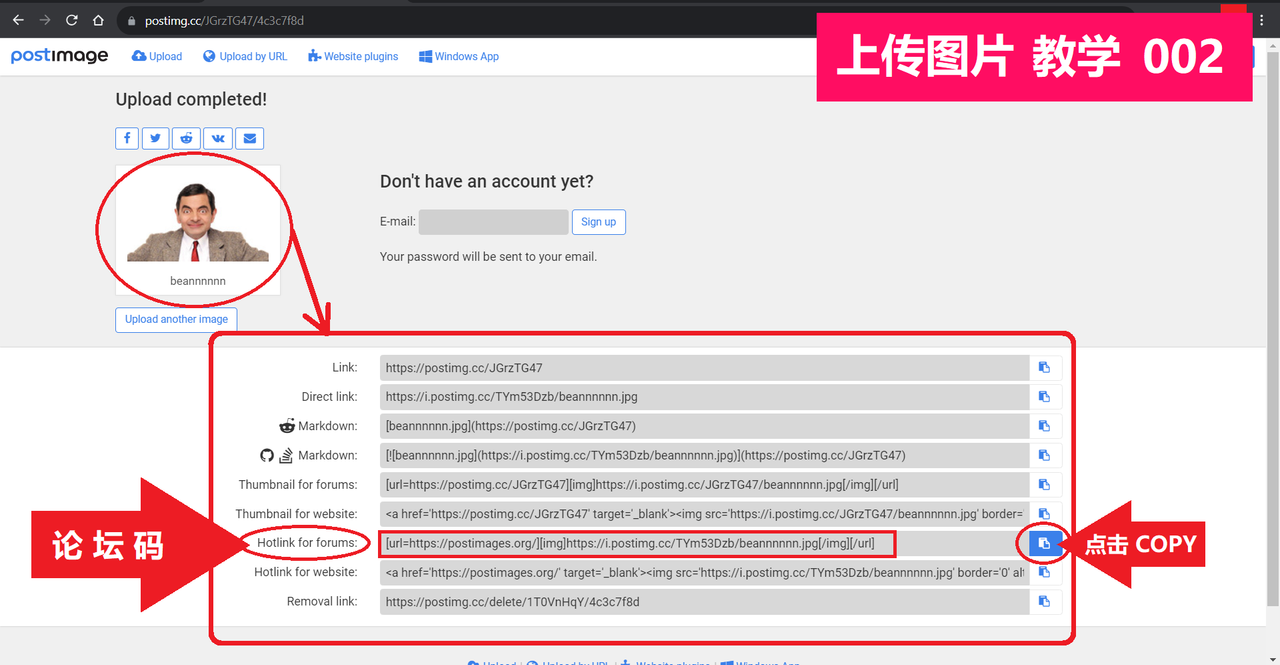Click the Stack Overflow icon beside Markdown
The width and height of the screenshot is (1280, 665).
coord(286,455)
